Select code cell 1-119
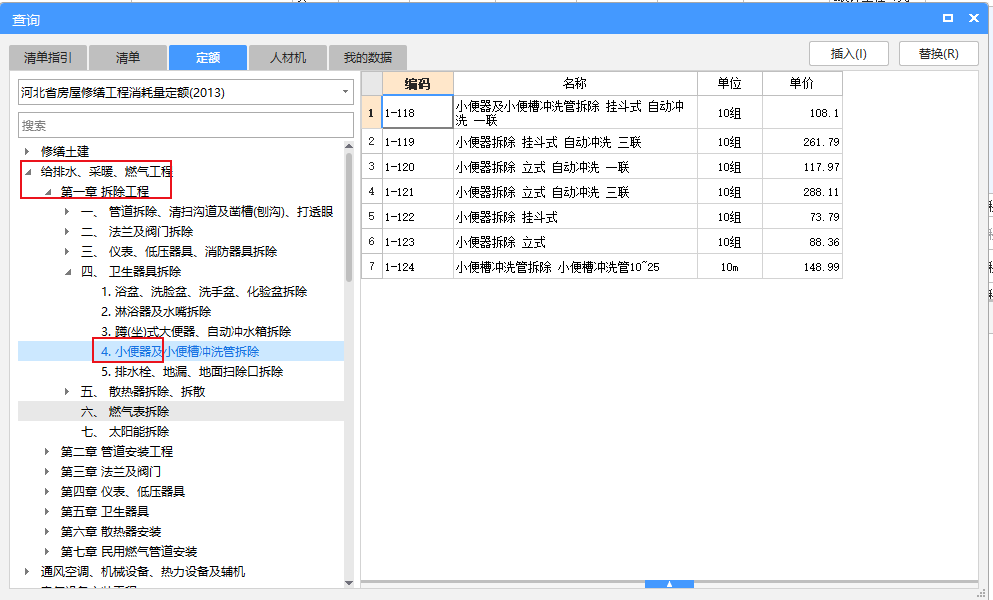The image size is (993, 600). click(417, 142)
